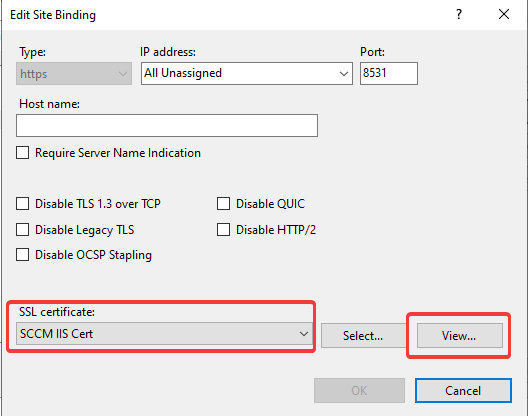Click the disabled OK button
The width and height of the screenshot is (528, 416).
click(x=359, y=390)
